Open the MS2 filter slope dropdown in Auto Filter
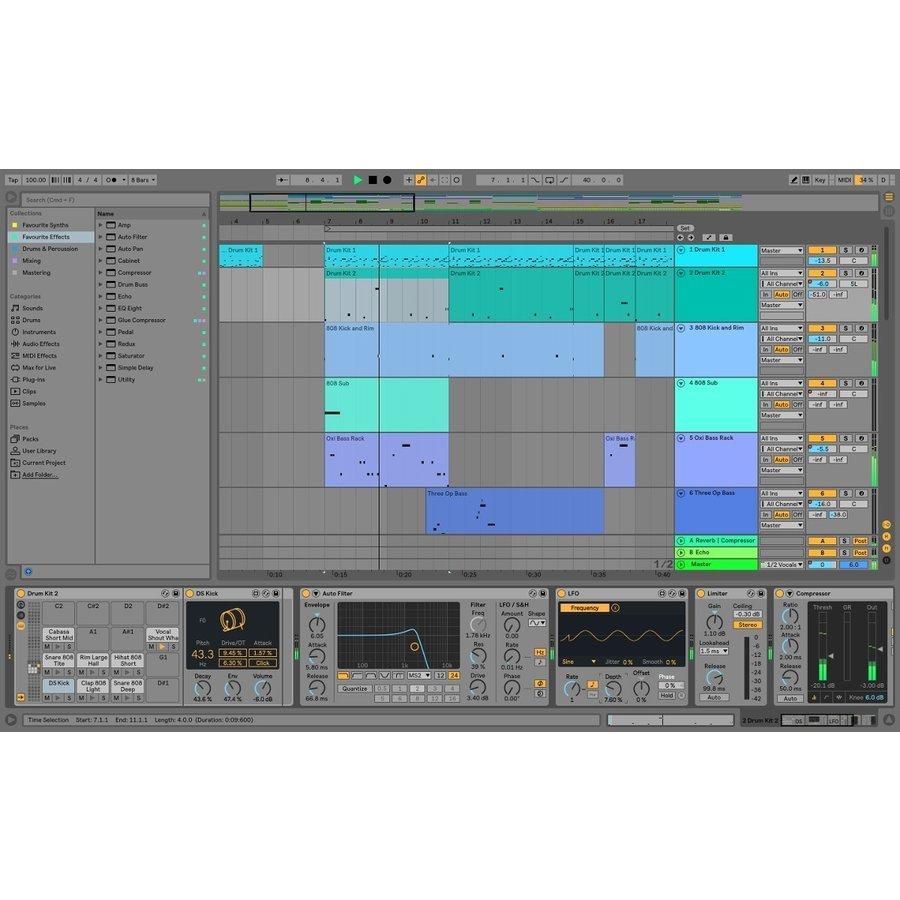This screenshot has height=900, width=900. point(418,675)
